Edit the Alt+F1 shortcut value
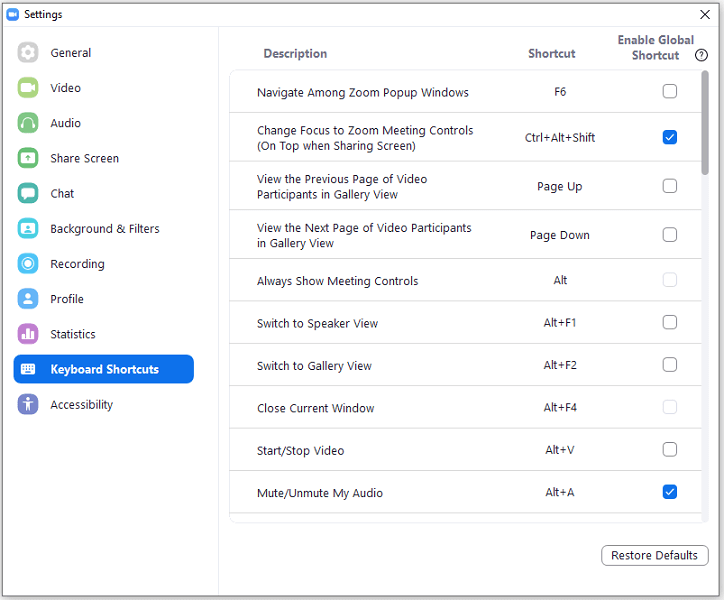 (x=560, y=322)
